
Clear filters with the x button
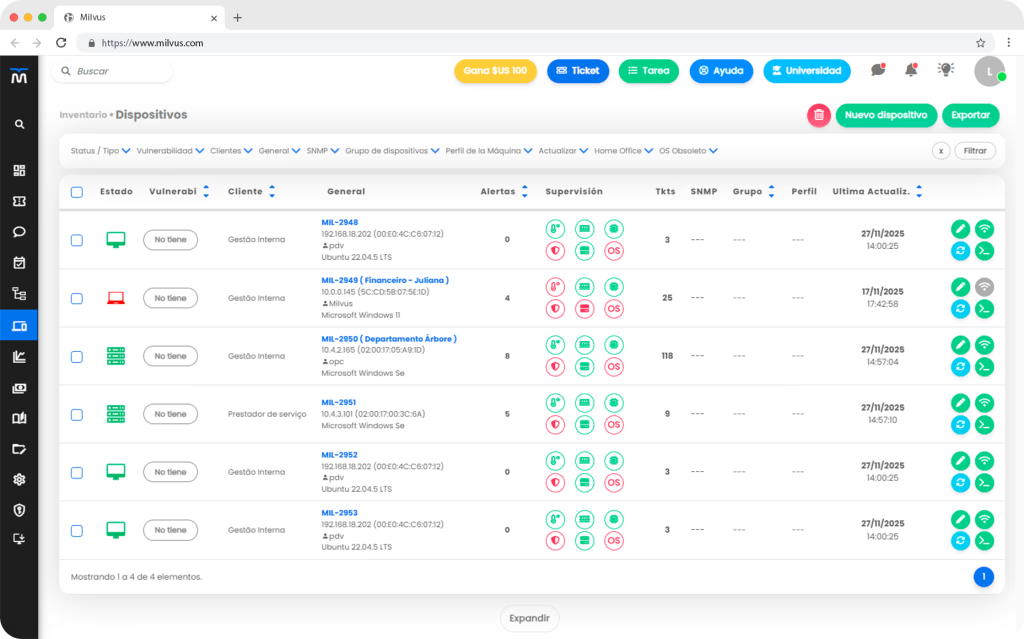click(x=941, y=151)
